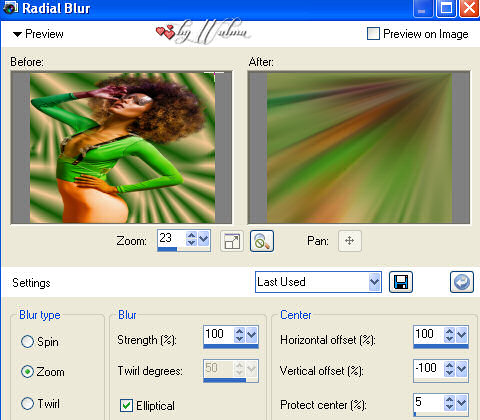Click the Pan crosshair button

coord(350,241)
